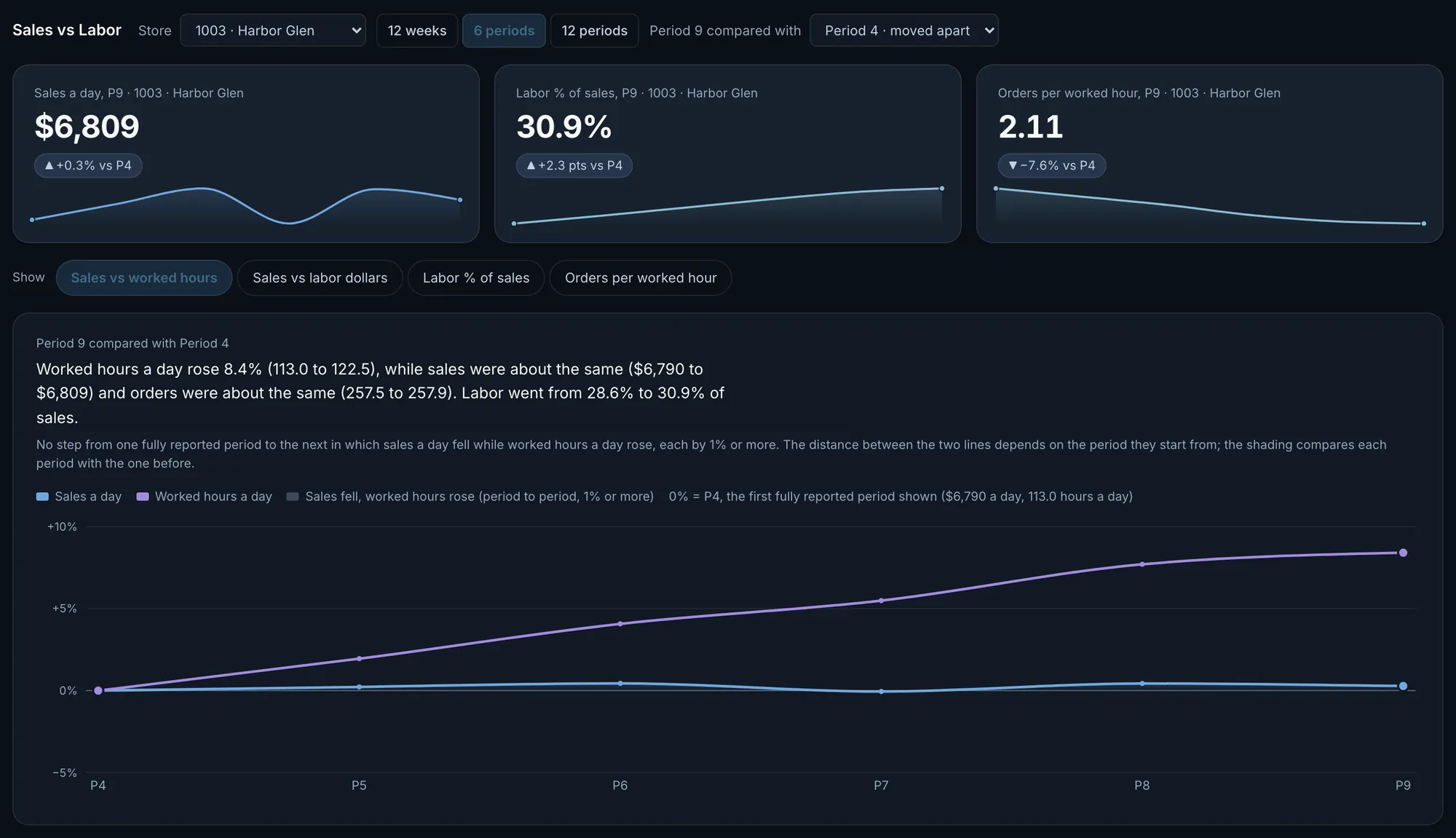Open the Store dropdown 1003 · Harbor Glen
The height and width of the screenshot is (838, 1456).
coord(273,31)
